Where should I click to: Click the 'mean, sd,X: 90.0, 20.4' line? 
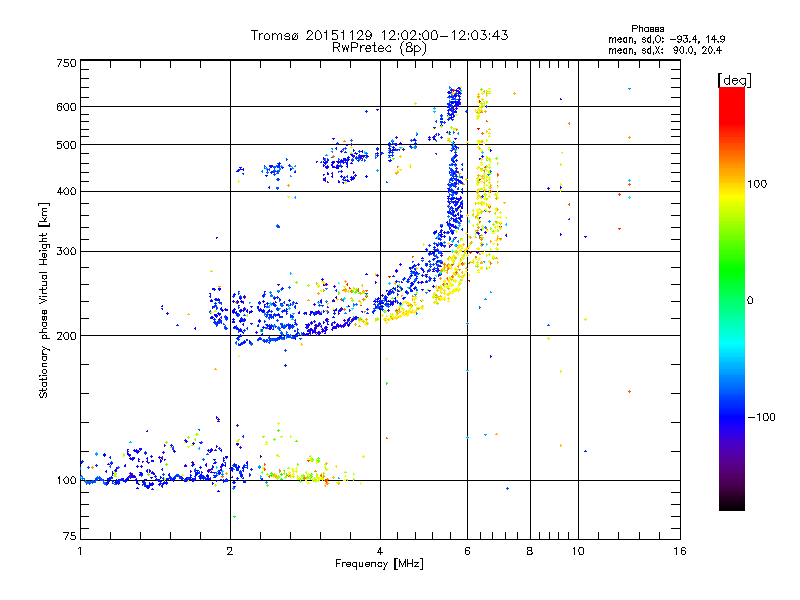[665, 50]
